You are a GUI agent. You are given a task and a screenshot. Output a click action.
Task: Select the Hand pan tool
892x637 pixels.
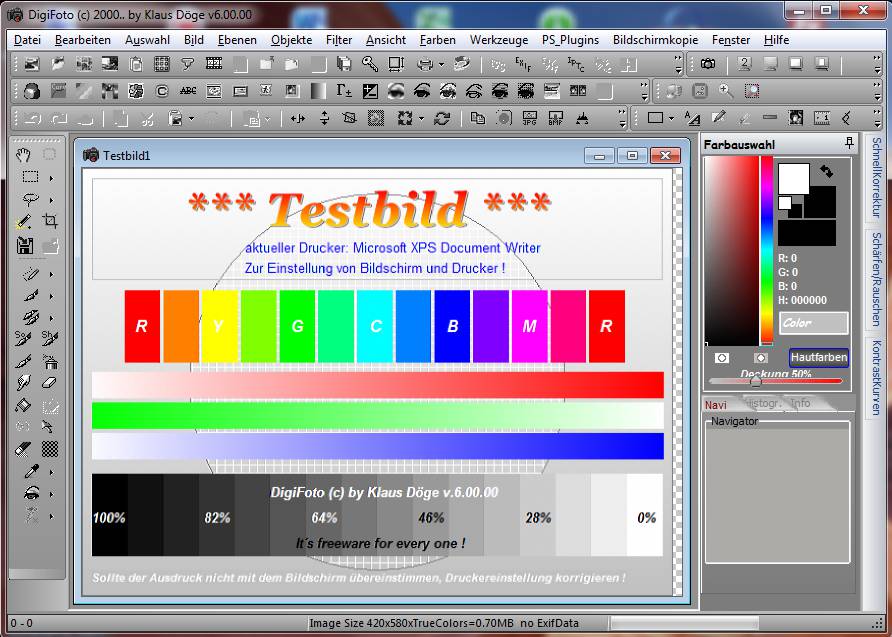pyautogui.click(x=23, y=155)
